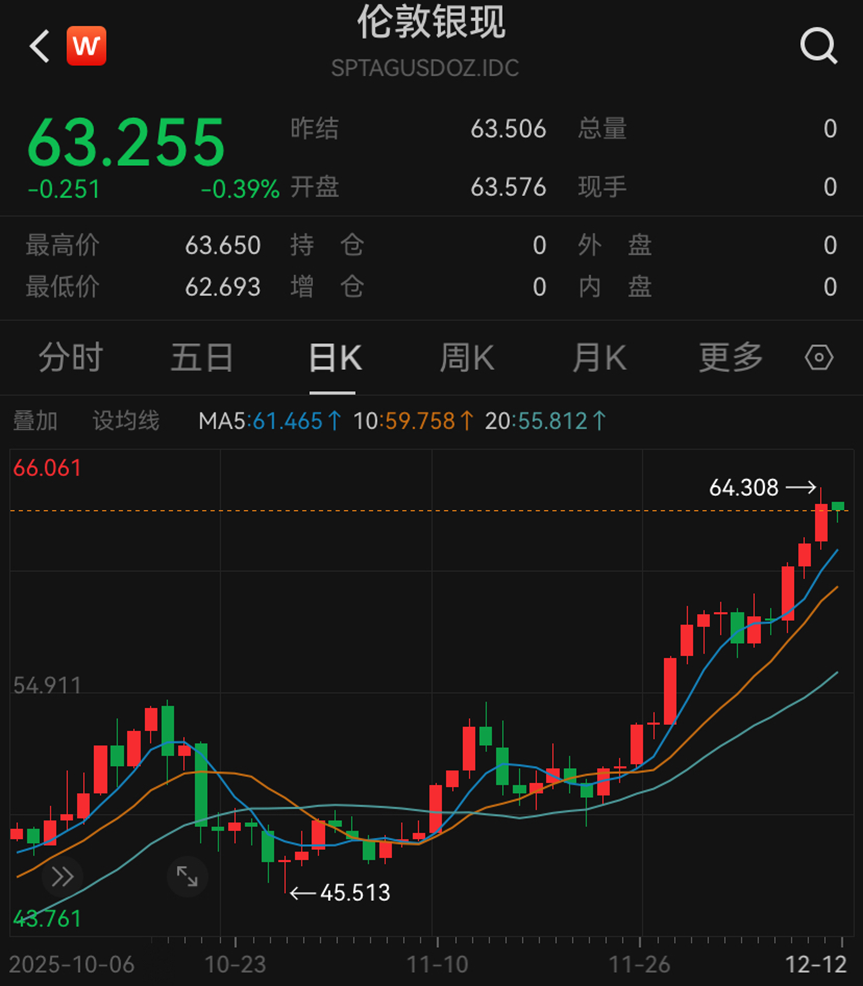Open the 更多 more options menu
This screenshot has height=986, width=863.
729,357
